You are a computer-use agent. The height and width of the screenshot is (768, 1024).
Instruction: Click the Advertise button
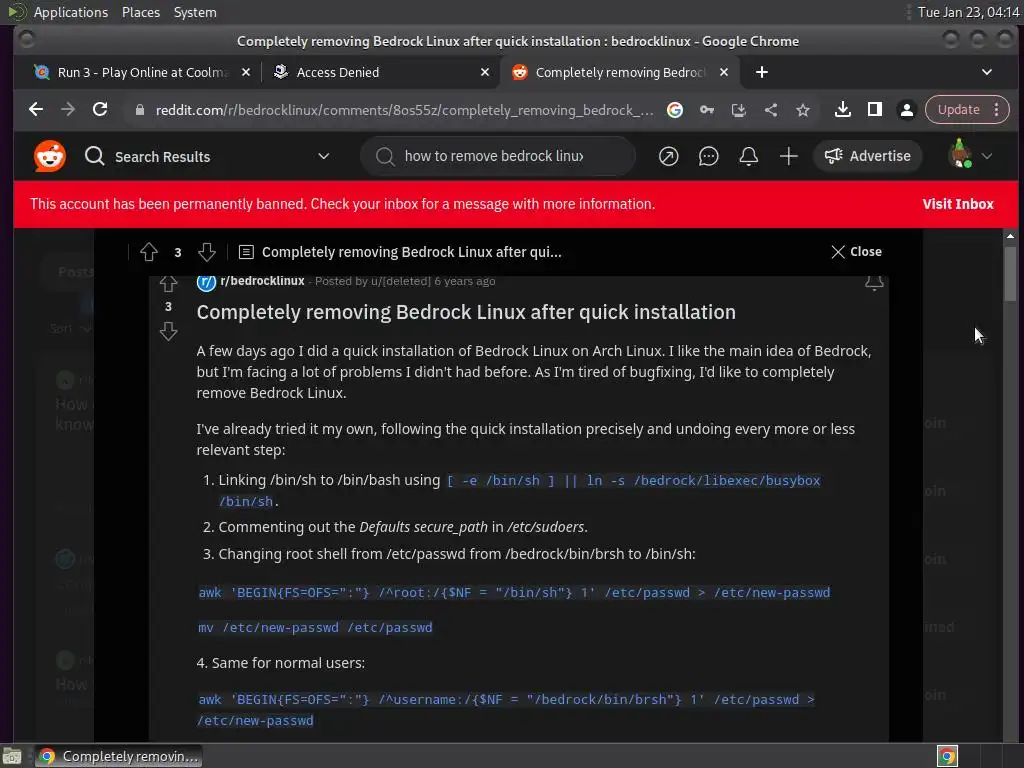[867, 156]
